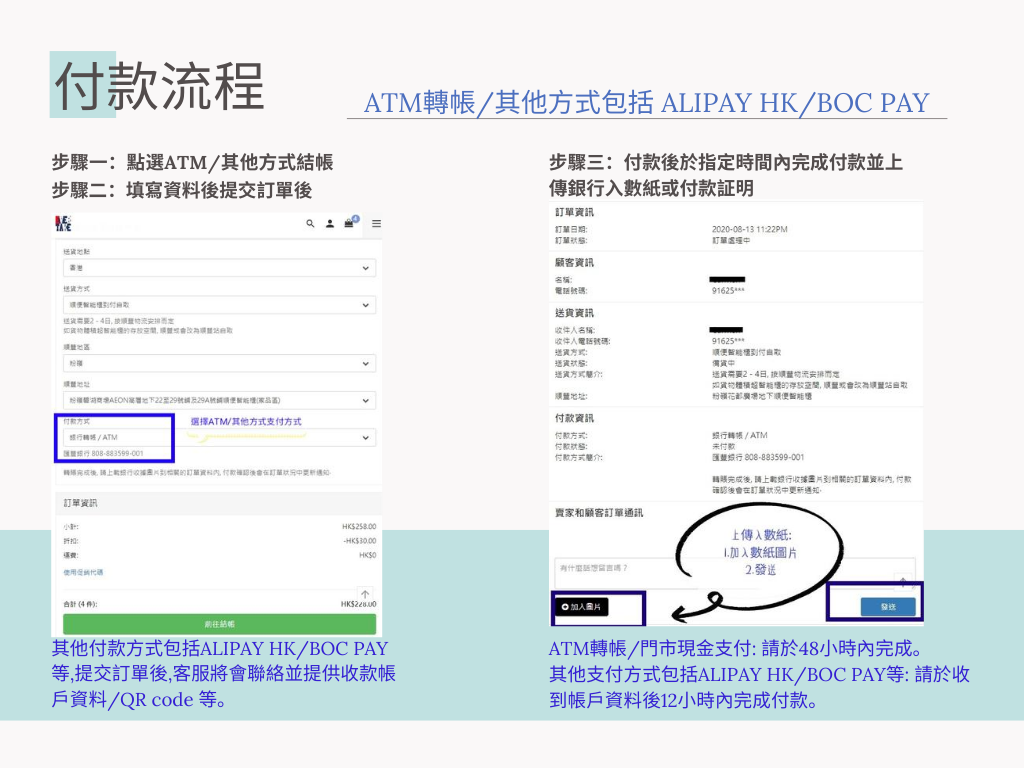Screen dimensions: 1024x768
Task: Click the 使用促銷代碼 link
Action: tap(82, 572)
